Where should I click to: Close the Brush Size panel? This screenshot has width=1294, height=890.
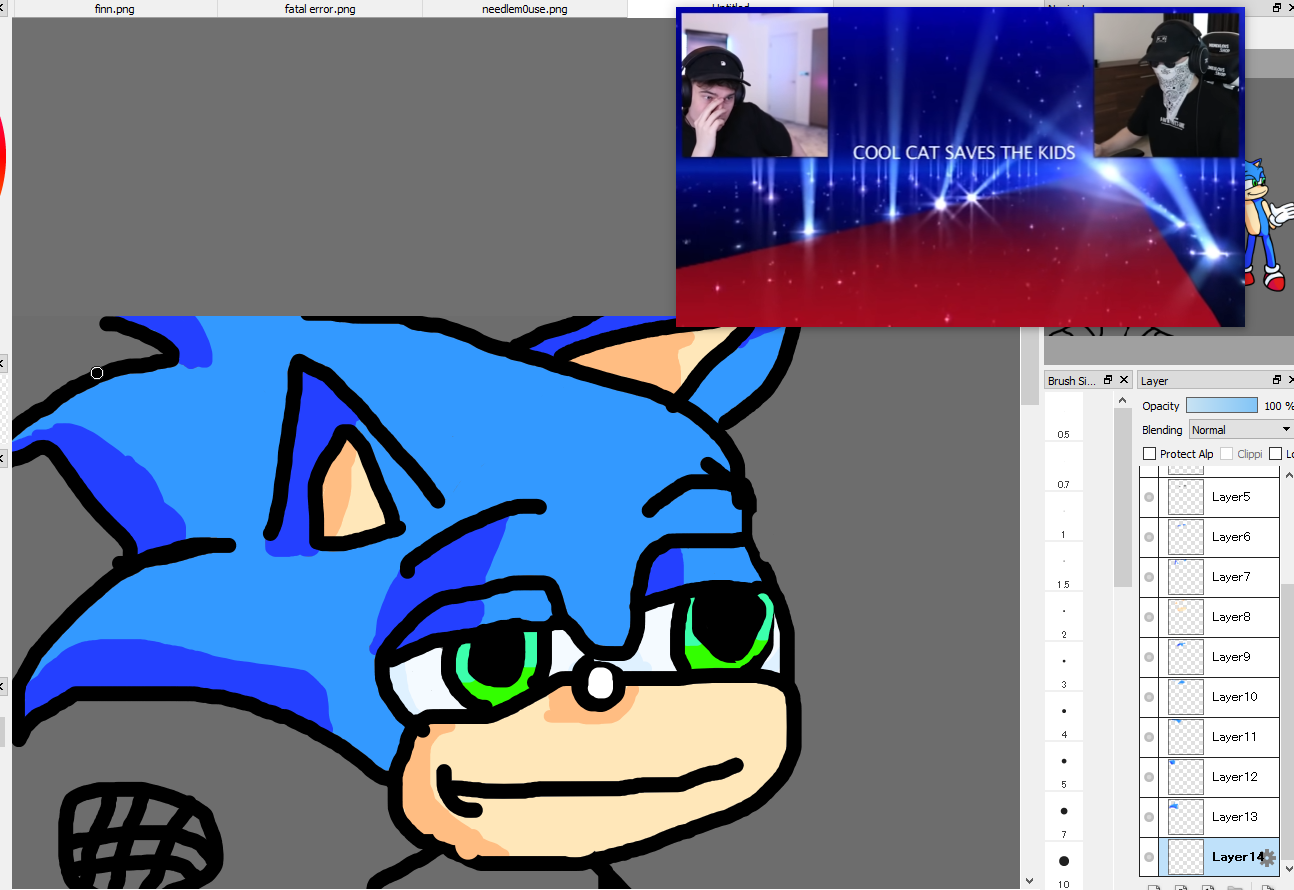(x=1124, y=380)
